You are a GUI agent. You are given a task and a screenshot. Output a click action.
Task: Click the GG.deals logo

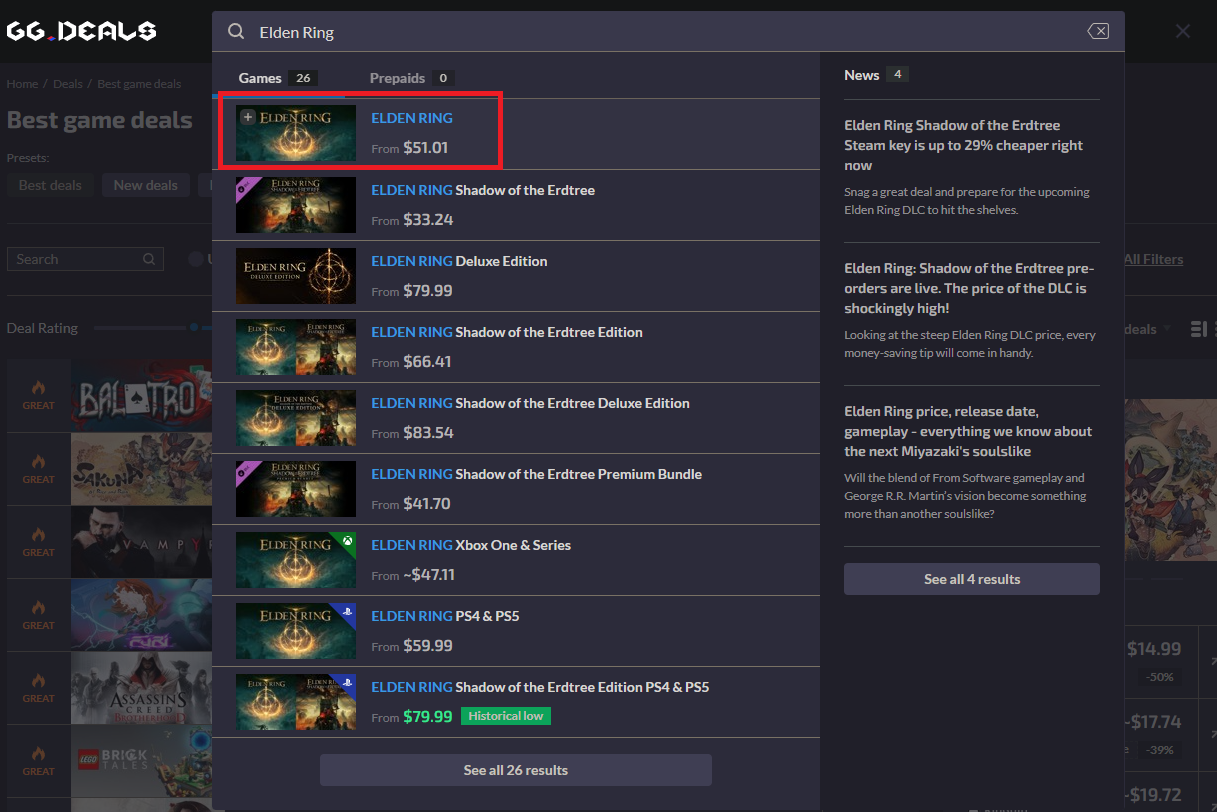[x=81, y=31]
